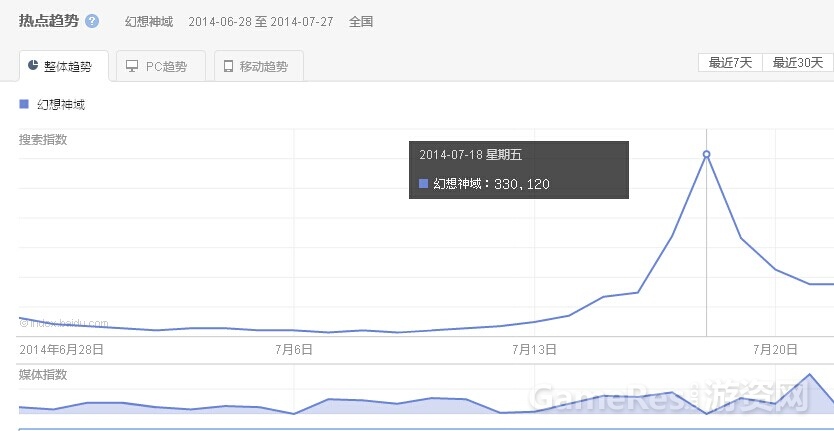
Task: Switch to the 整体趋势 tab
Action: 63,66
